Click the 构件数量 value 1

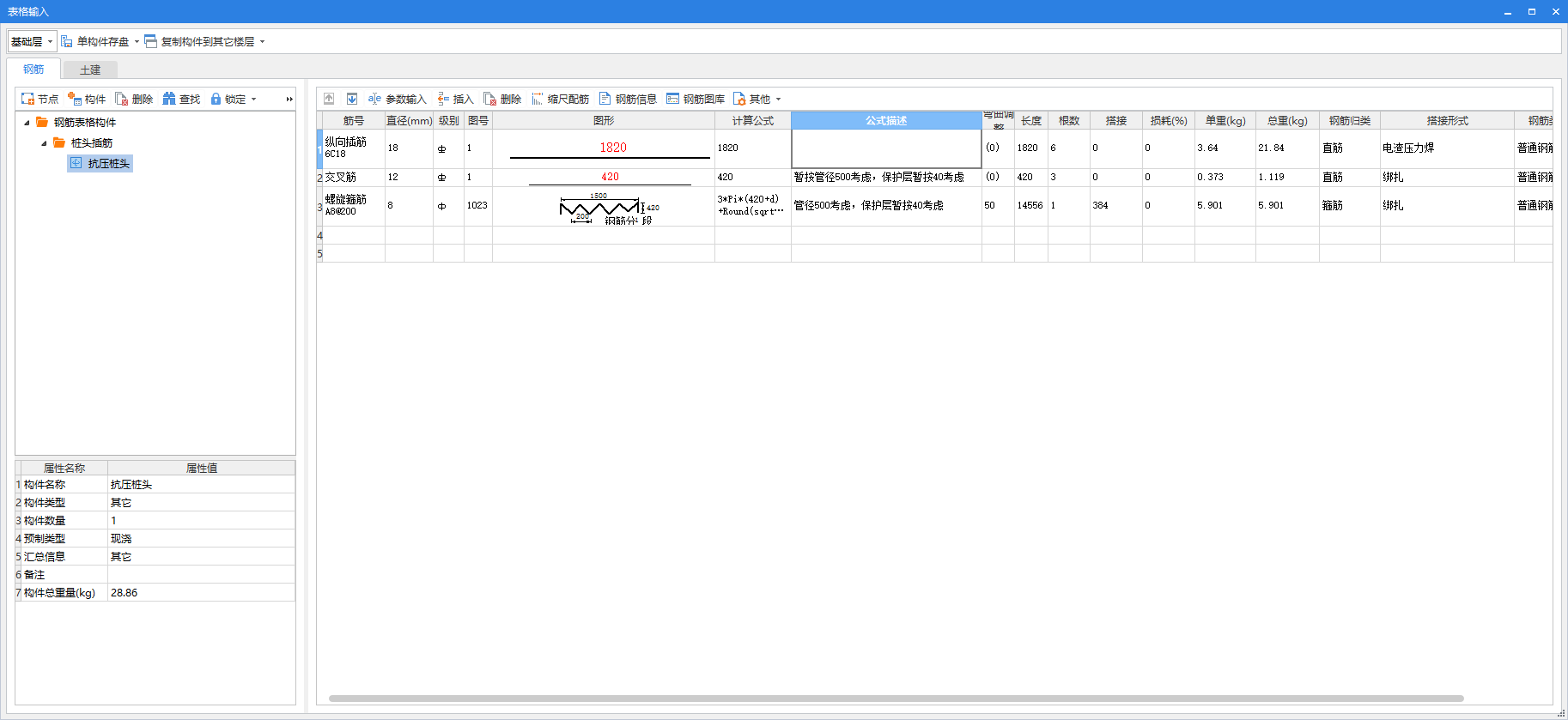(x=201, y=520)
